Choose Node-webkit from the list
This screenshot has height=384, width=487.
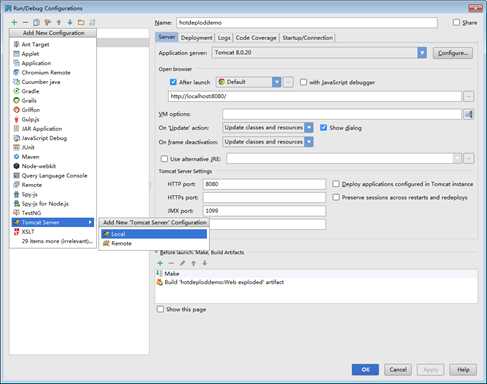click(x=53, y=166)
